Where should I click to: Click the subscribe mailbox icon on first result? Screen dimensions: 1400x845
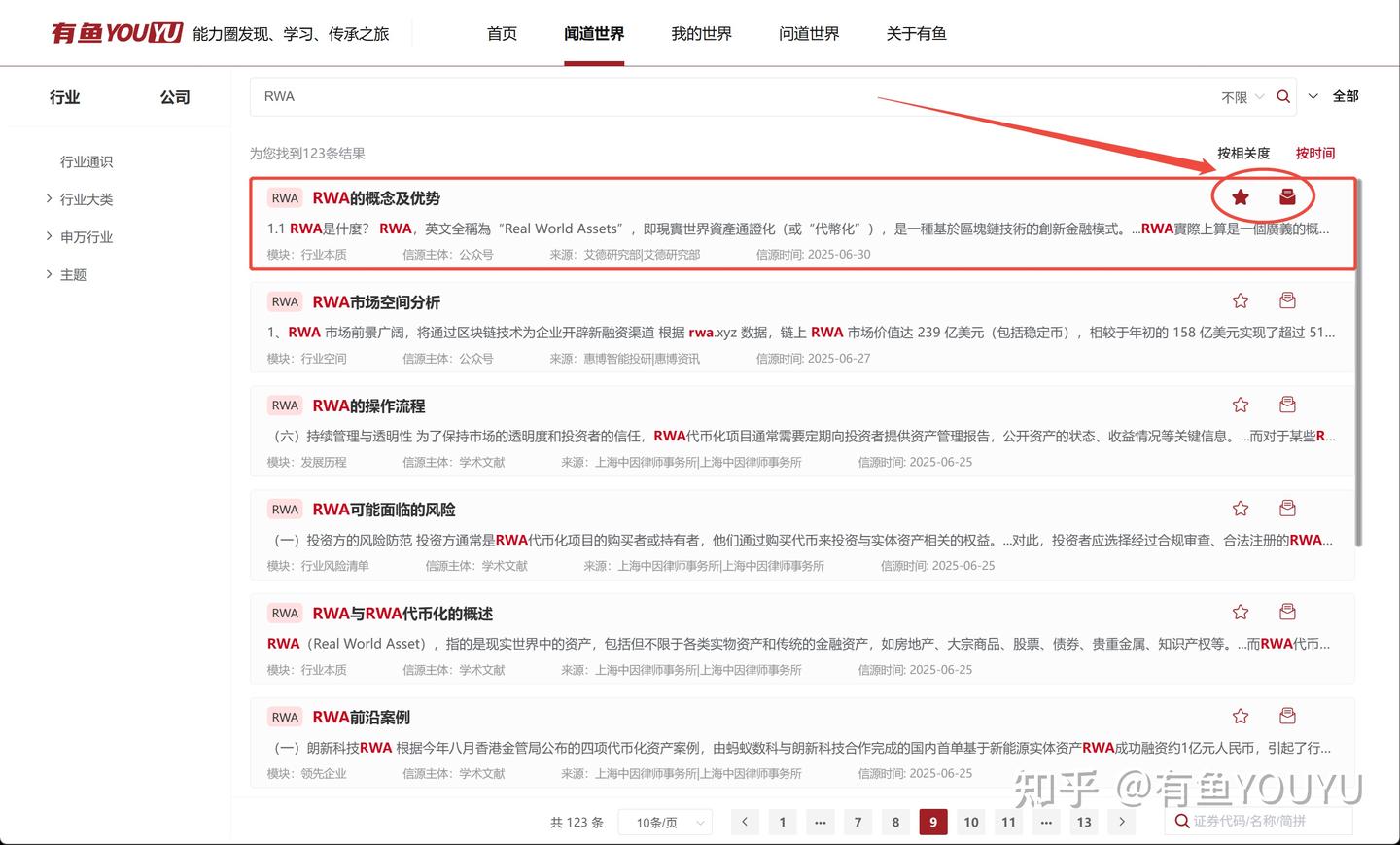1287,196
